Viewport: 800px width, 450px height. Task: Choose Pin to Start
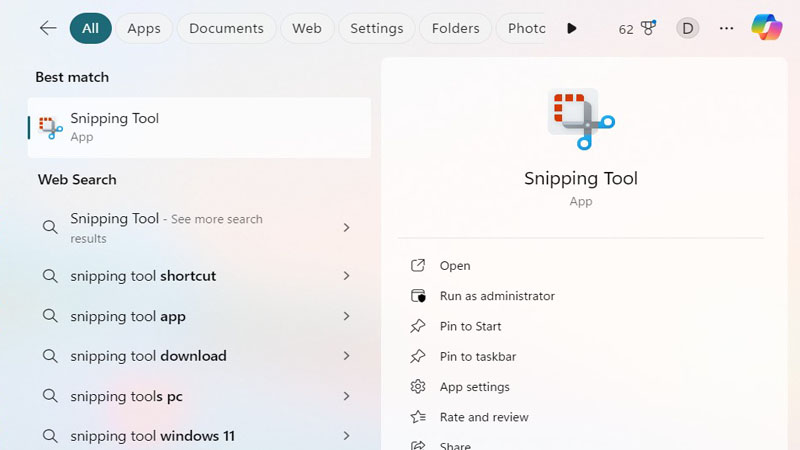(470, 327)
